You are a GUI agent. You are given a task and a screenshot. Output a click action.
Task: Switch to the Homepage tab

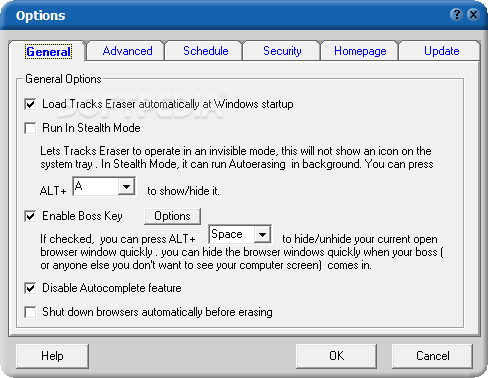pos(360,51)
